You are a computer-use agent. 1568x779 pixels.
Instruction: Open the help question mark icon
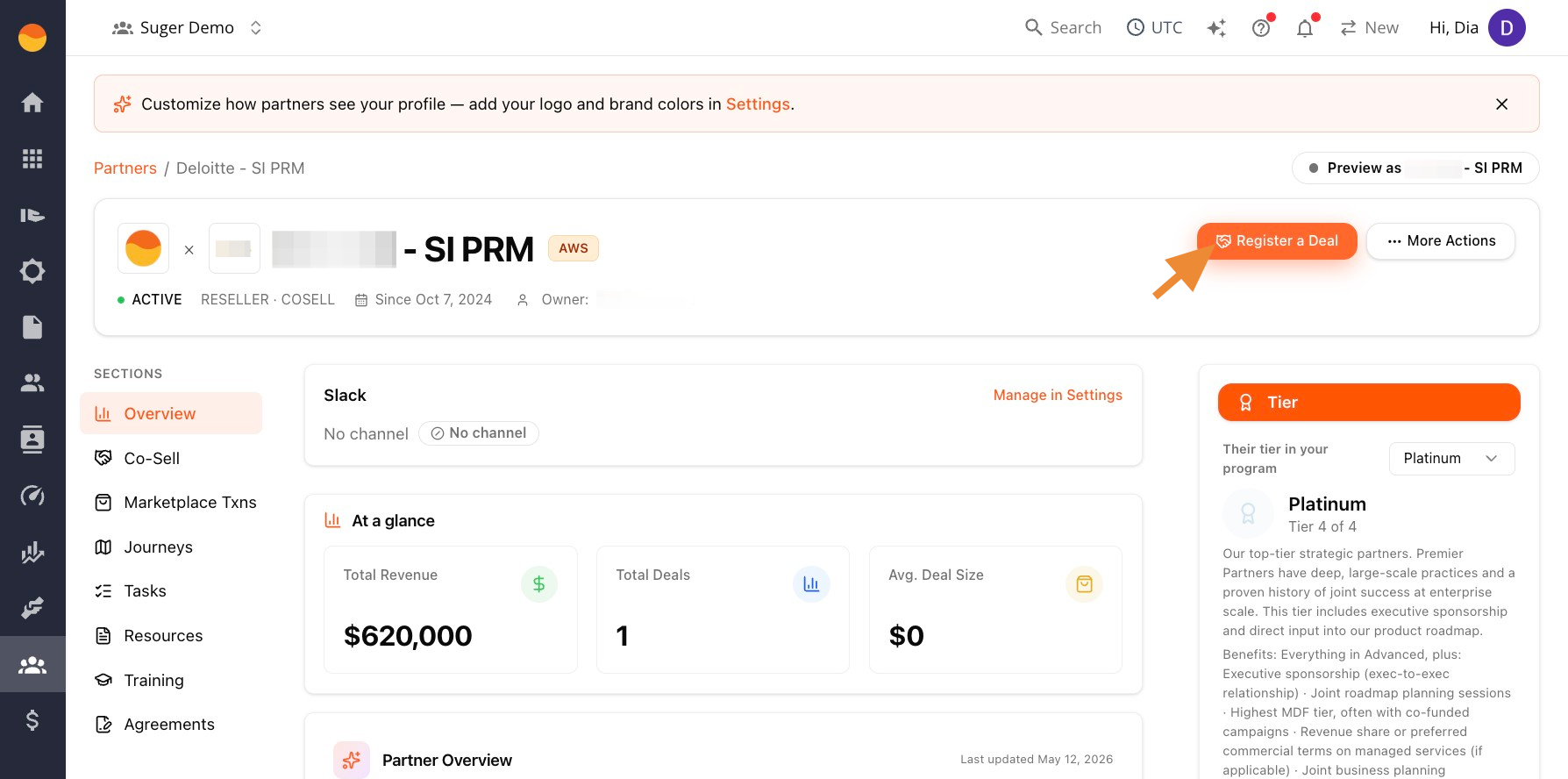click(x=1261, y=28)
